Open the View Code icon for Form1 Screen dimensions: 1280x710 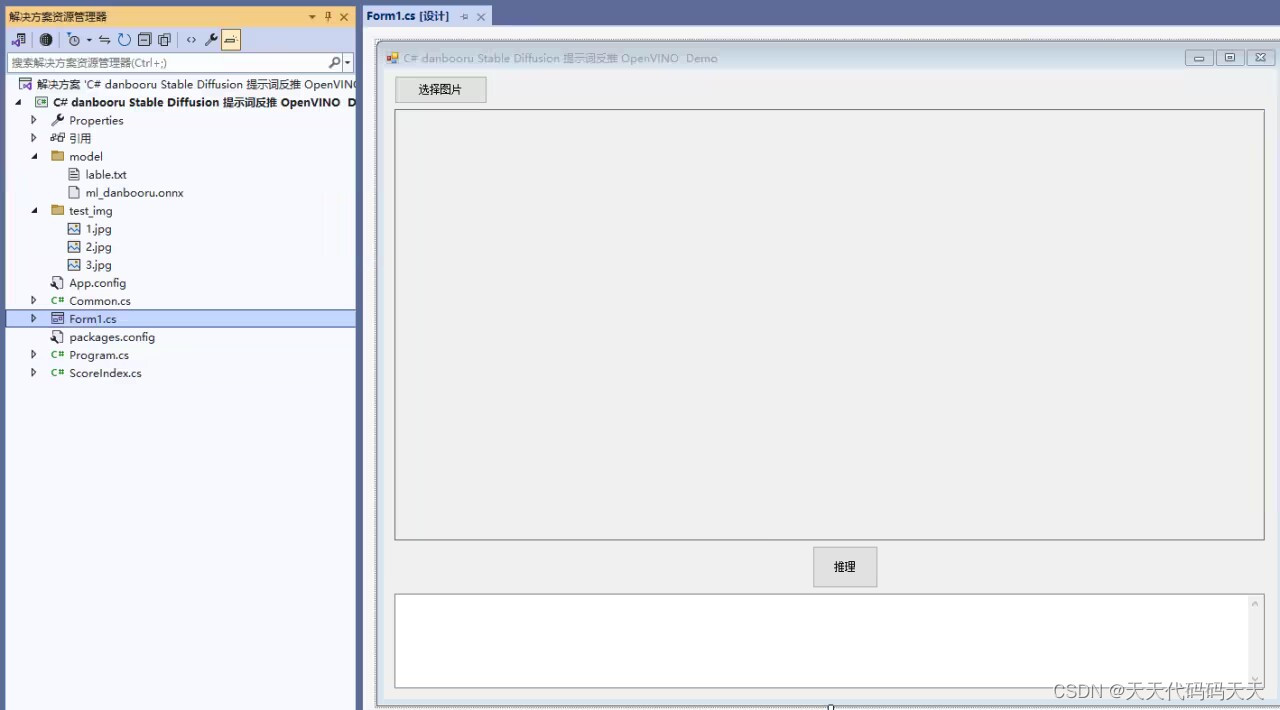coord(190,40)
